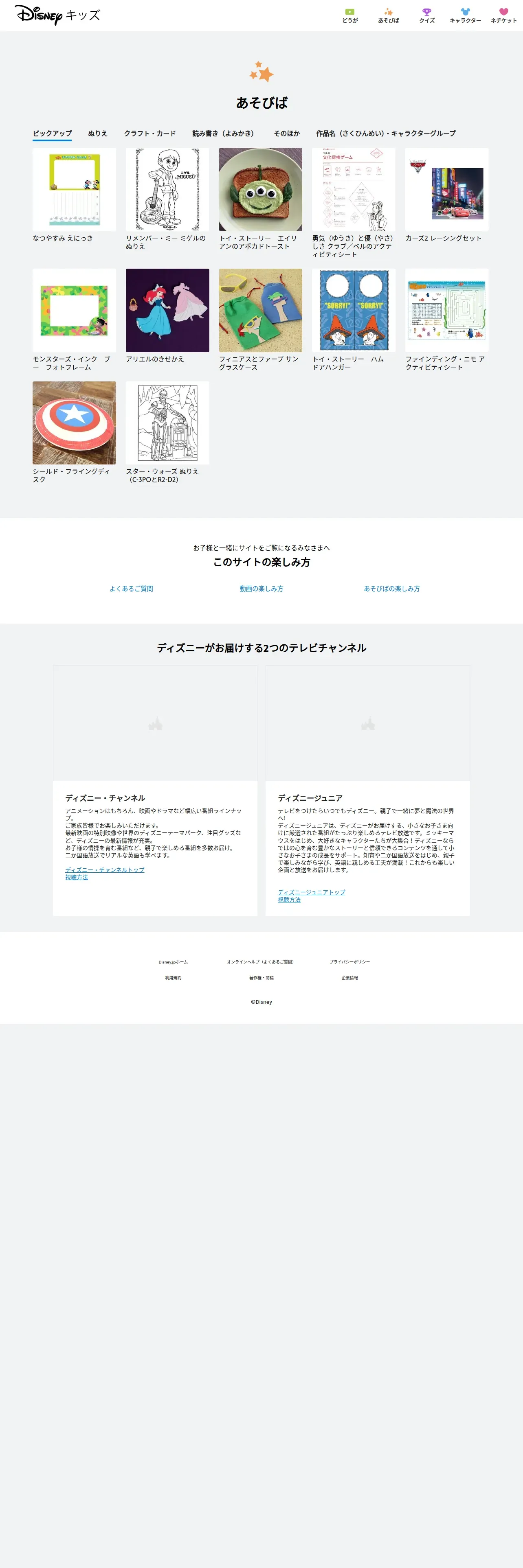Screen dimensions: 523x1568
Task: Click title リメンバー・ミー ミゲルのぬりえ
Action: tap(166, 242)
